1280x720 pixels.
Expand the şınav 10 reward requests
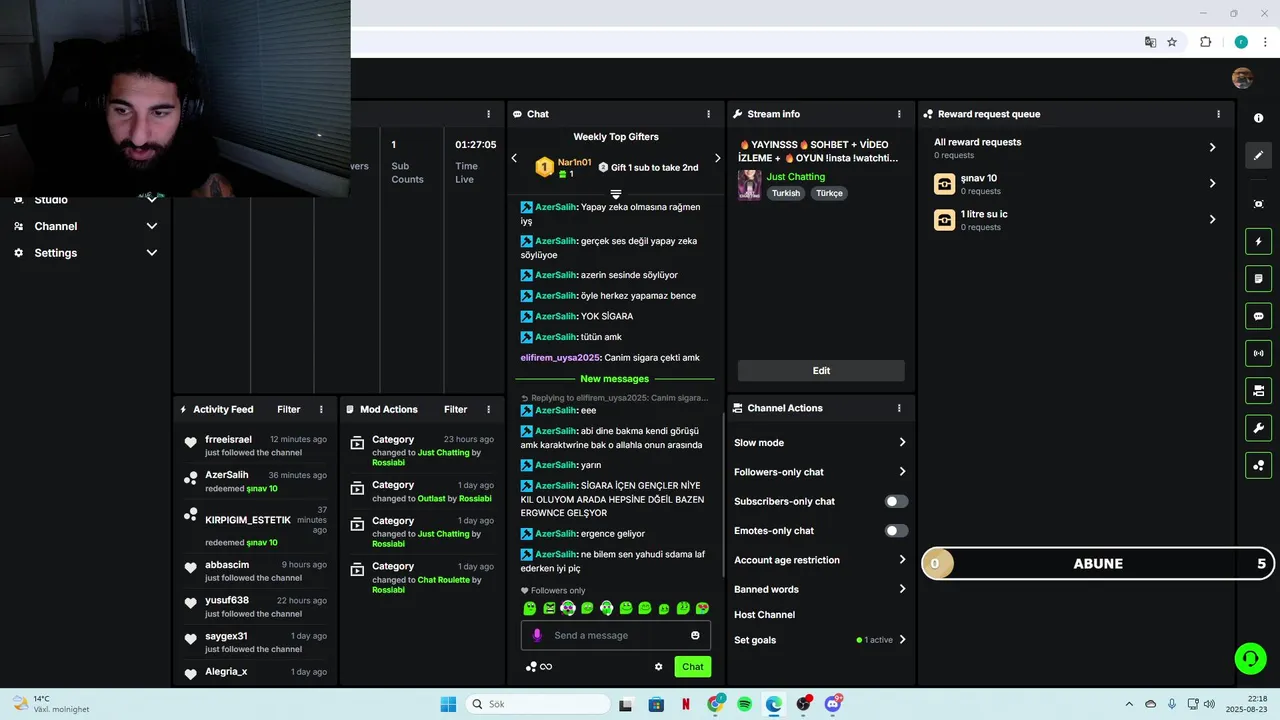(x=1076, y=184)
